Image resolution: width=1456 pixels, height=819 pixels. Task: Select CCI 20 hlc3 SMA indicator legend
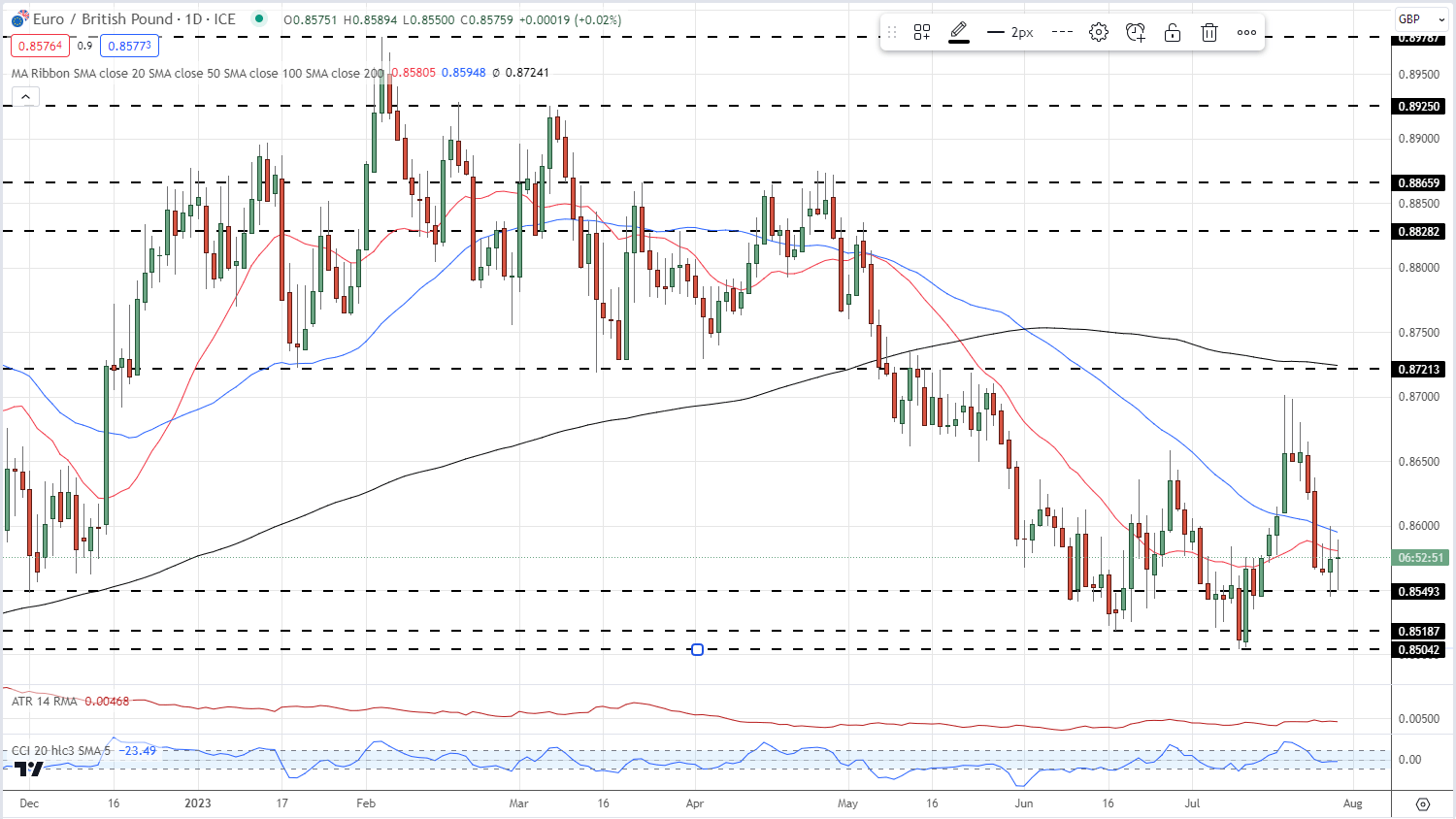(61, 750)
